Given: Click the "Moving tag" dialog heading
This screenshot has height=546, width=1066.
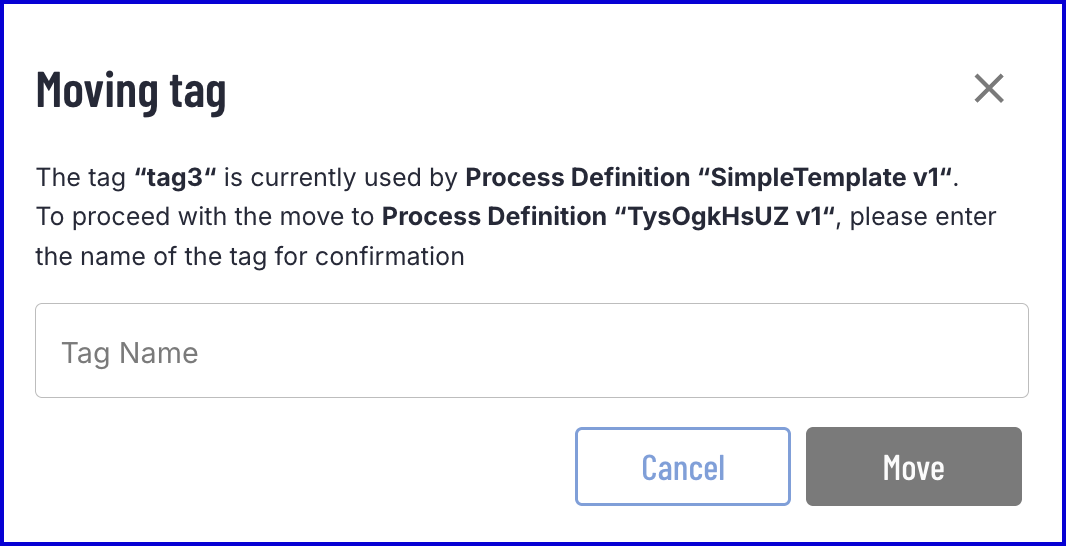Looking at the screenshot, I should pos(131,90).
